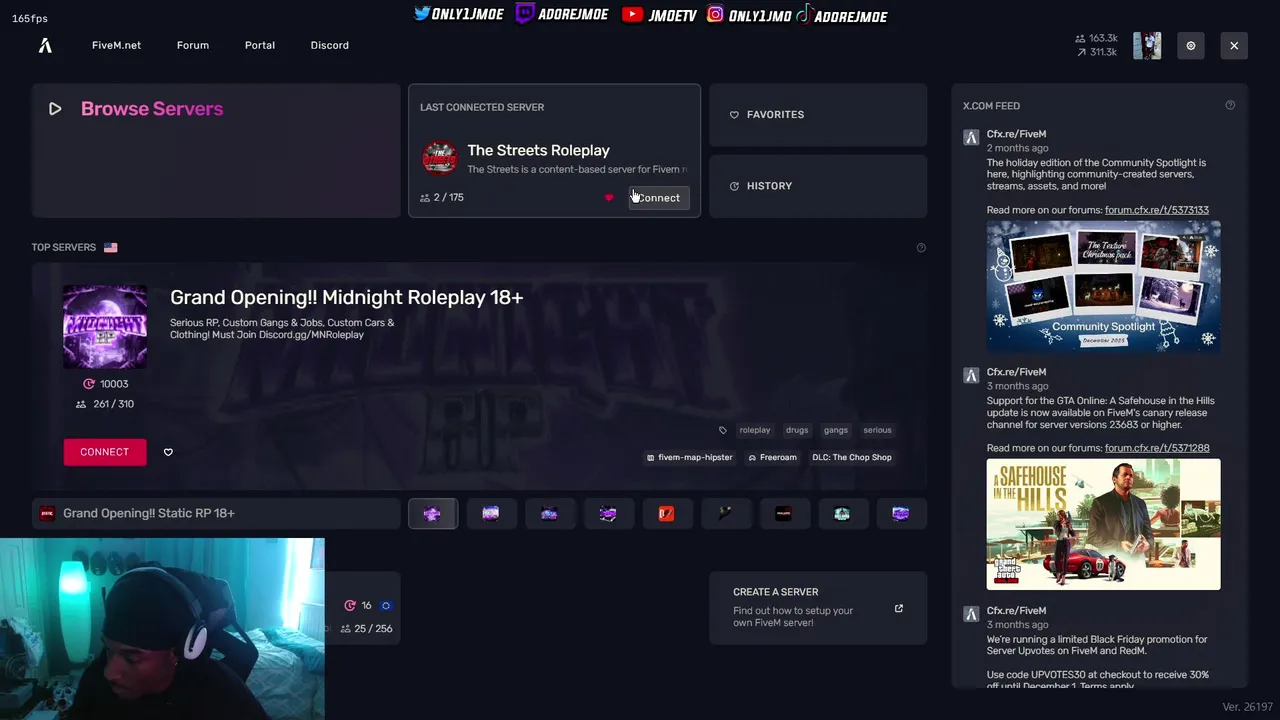The width and height of the screenshot is (1280, 720).
Task: Favorite Midnight Roleplay with heart icon
Action: 168,452
